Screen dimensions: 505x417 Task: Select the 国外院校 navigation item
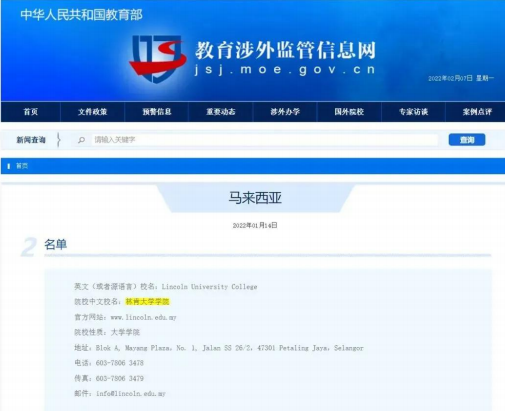pyautogui.click(x=349, y=112)
